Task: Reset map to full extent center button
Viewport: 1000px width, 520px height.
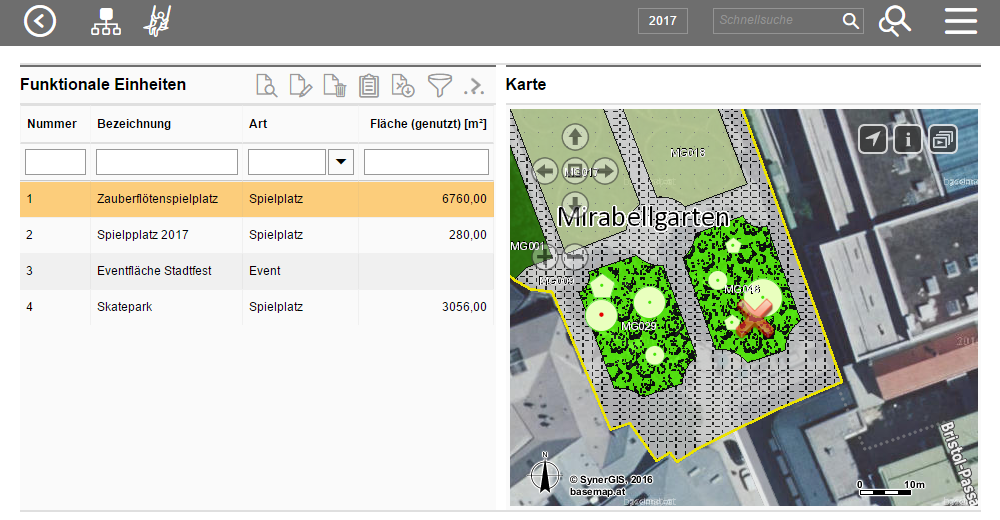Action: point(575,171)
